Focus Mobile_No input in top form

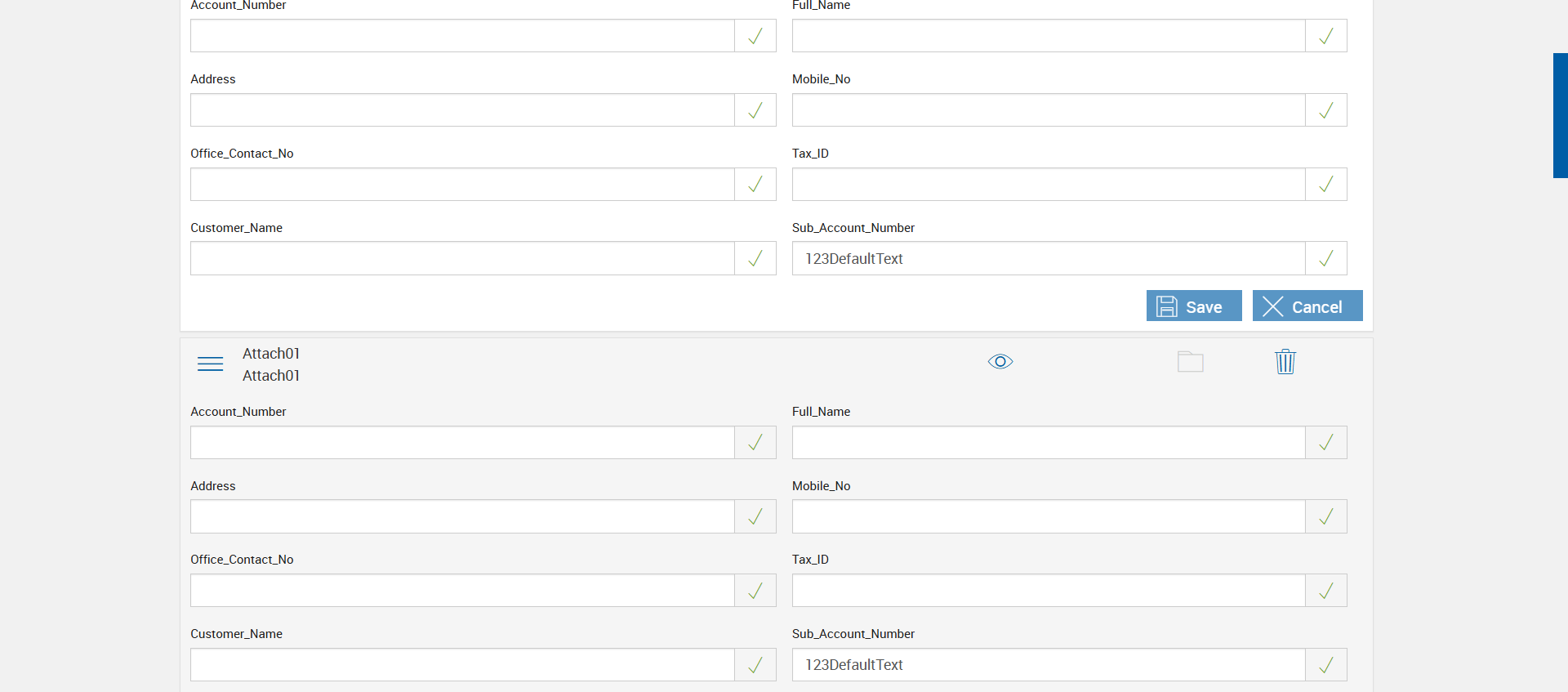[x=1048, y=110]
